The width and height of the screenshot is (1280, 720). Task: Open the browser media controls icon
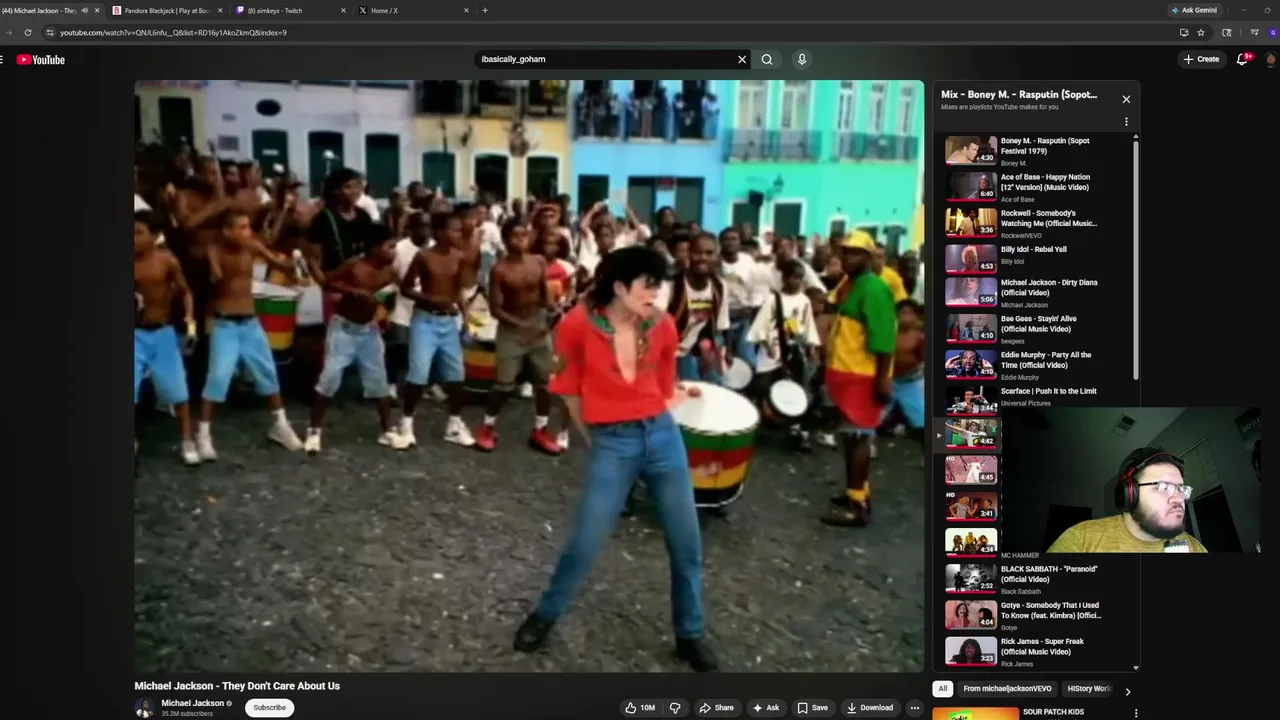pos(1254,32)
